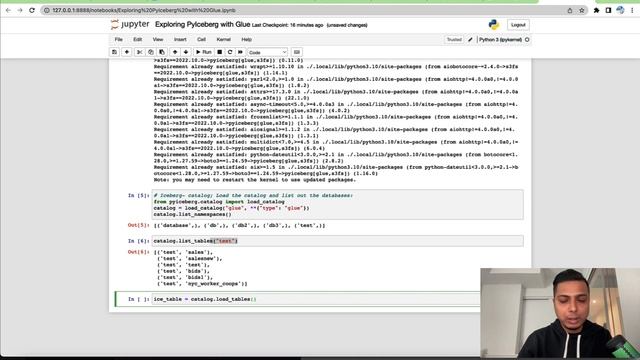Image resolution: width=640 pixels, height=360 pixels.
Task: Click the site information icon in address bar
Action: [47, 10]
